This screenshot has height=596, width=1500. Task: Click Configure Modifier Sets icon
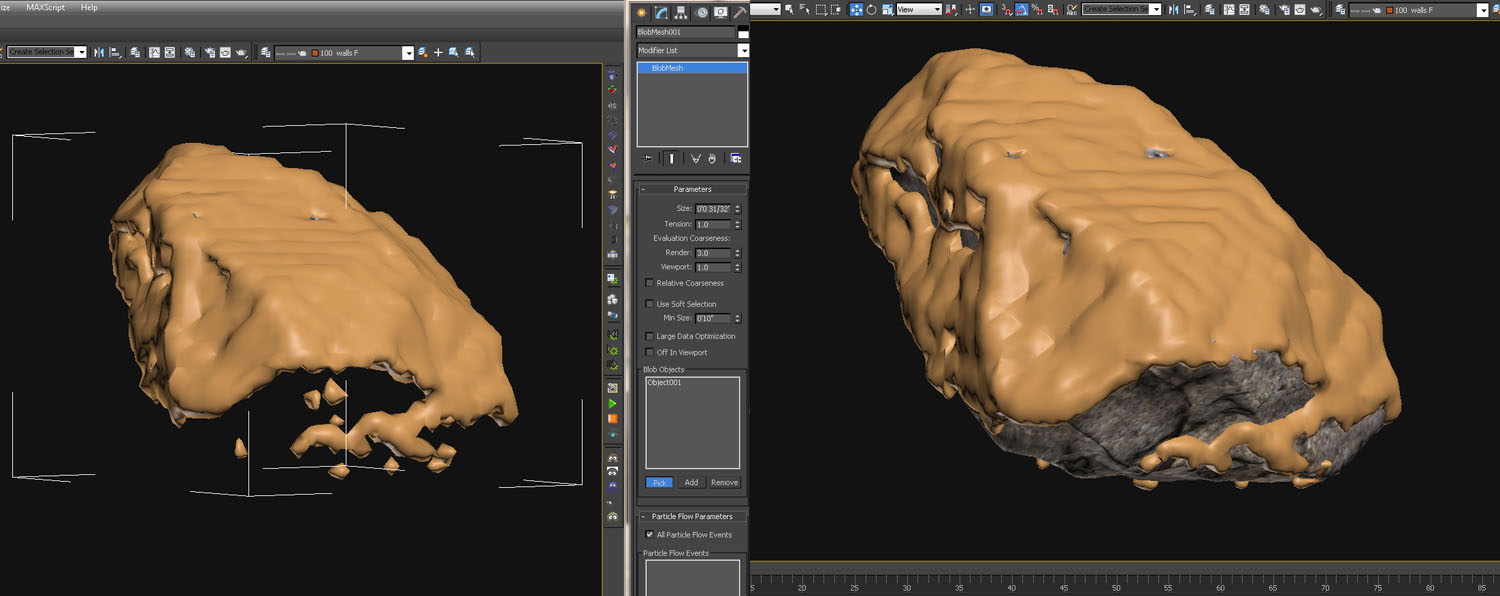(x=736, y=158)
